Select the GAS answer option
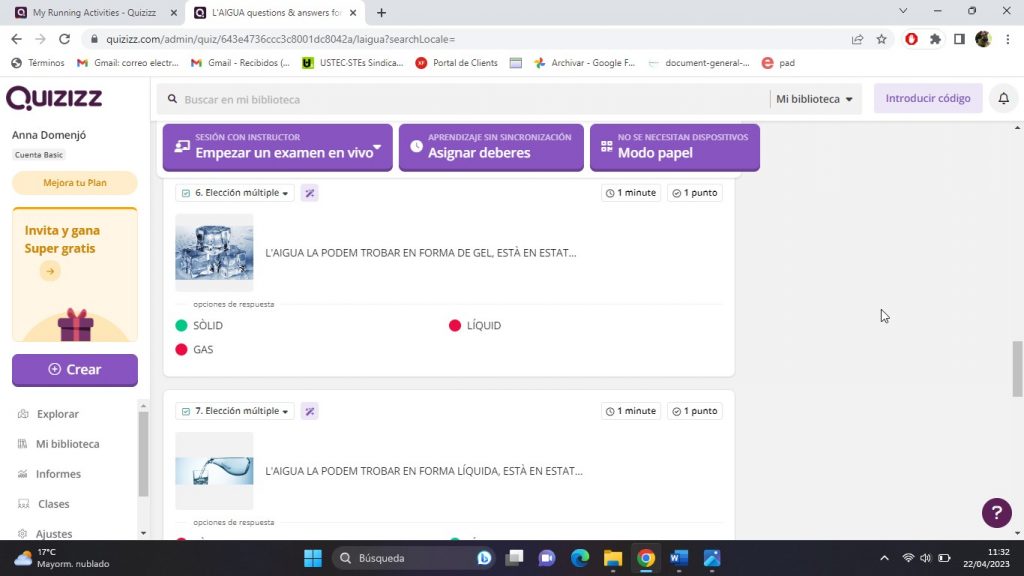The image size is (1024, 576). (202, 350)
